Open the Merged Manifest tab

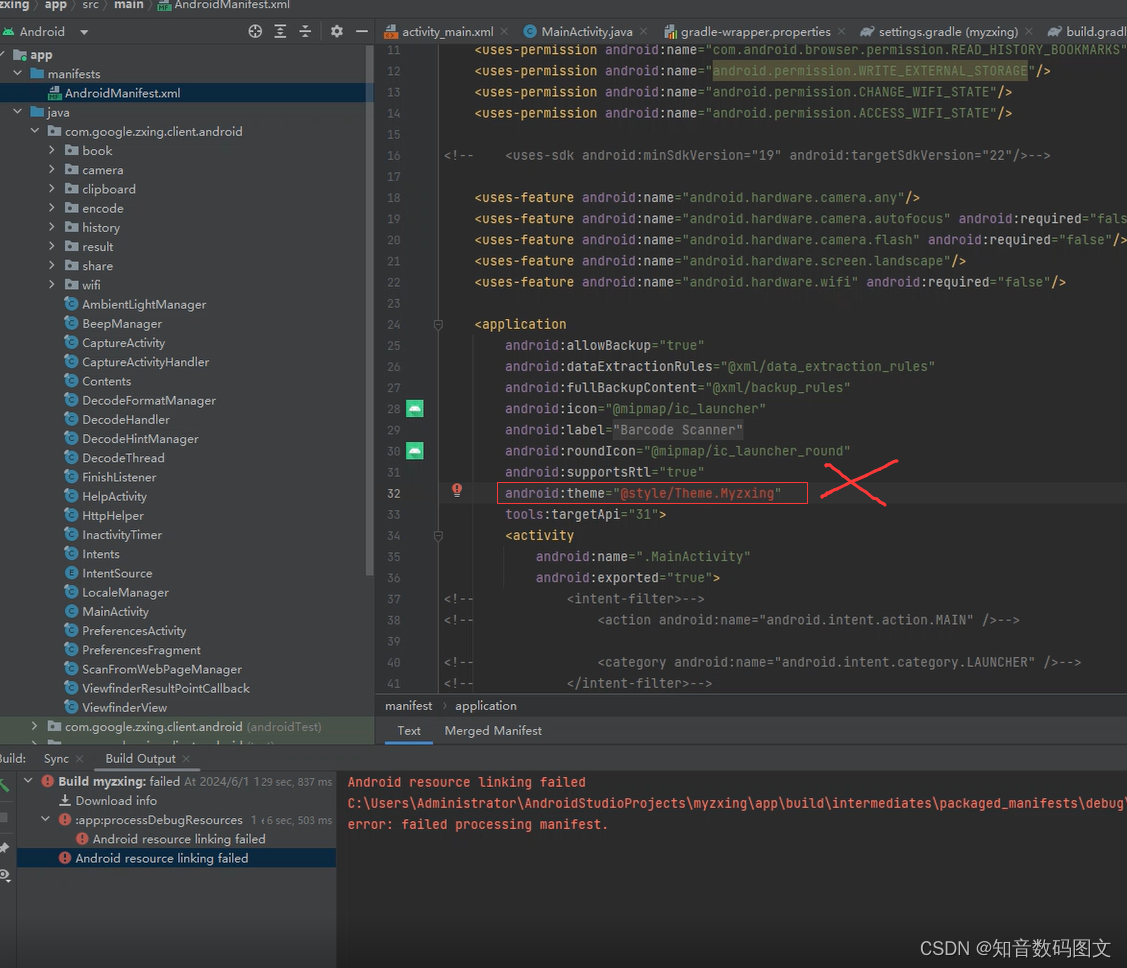[x=492, y=731]
